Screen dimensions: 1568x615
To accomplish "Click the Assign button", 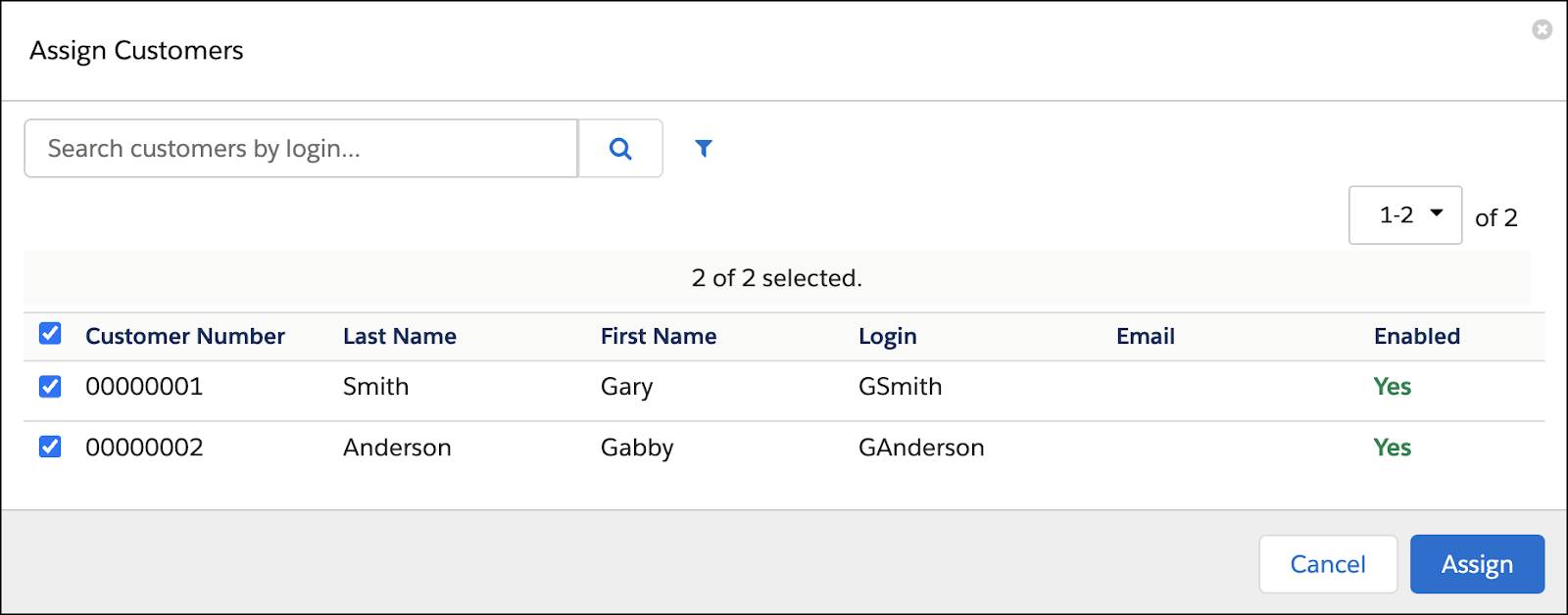I will click(1477, 564).
